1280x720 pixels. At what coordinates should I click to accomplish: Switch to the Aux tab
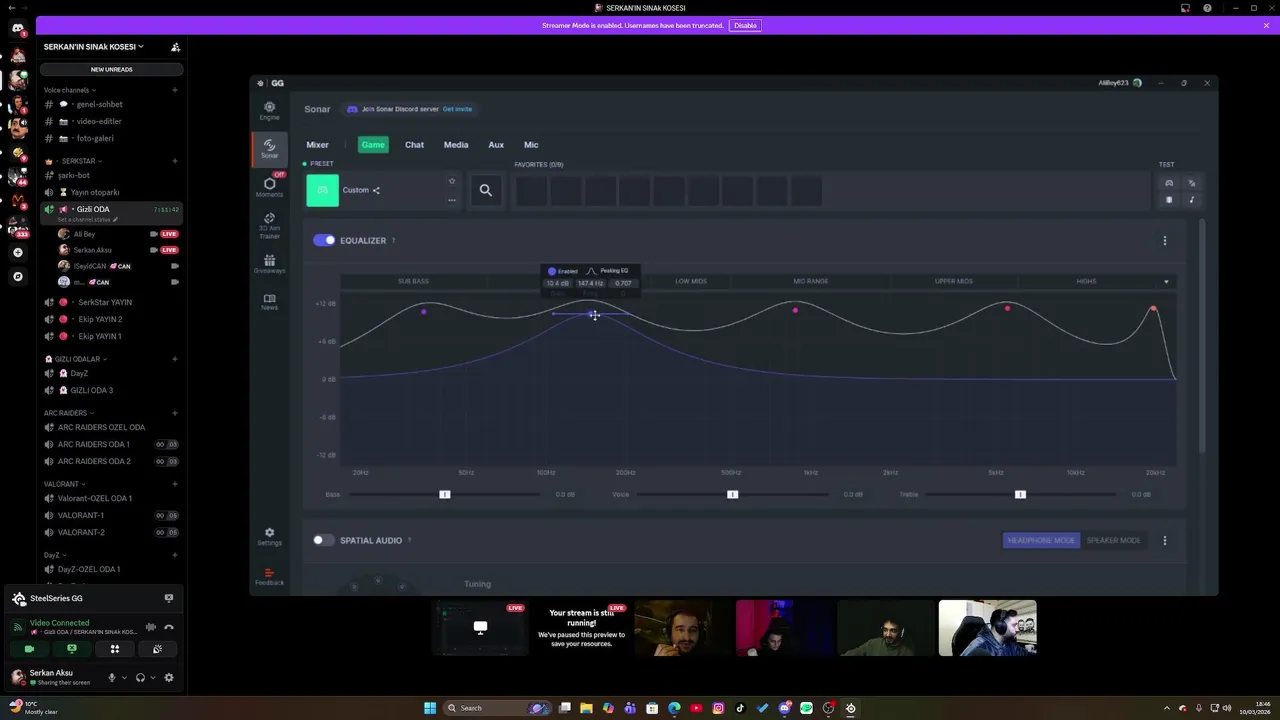[496, 145]
